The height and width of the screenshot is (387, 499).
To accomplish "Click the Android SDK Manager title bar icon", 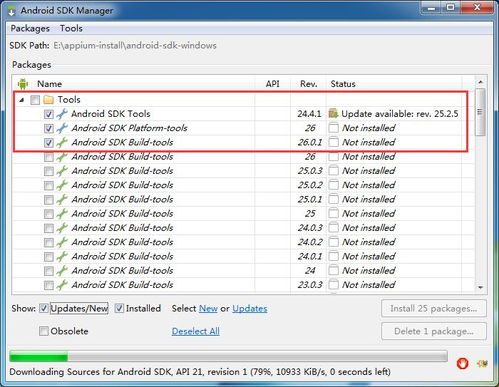I will pos(12,11).
